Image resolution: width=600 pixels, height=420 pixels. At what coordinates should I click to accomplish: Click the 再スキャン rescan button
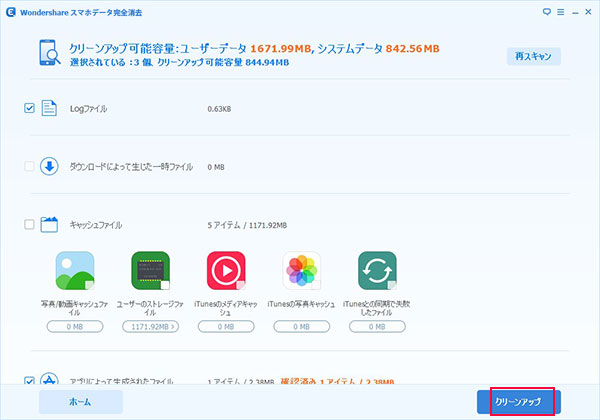(x=534, y=56)
